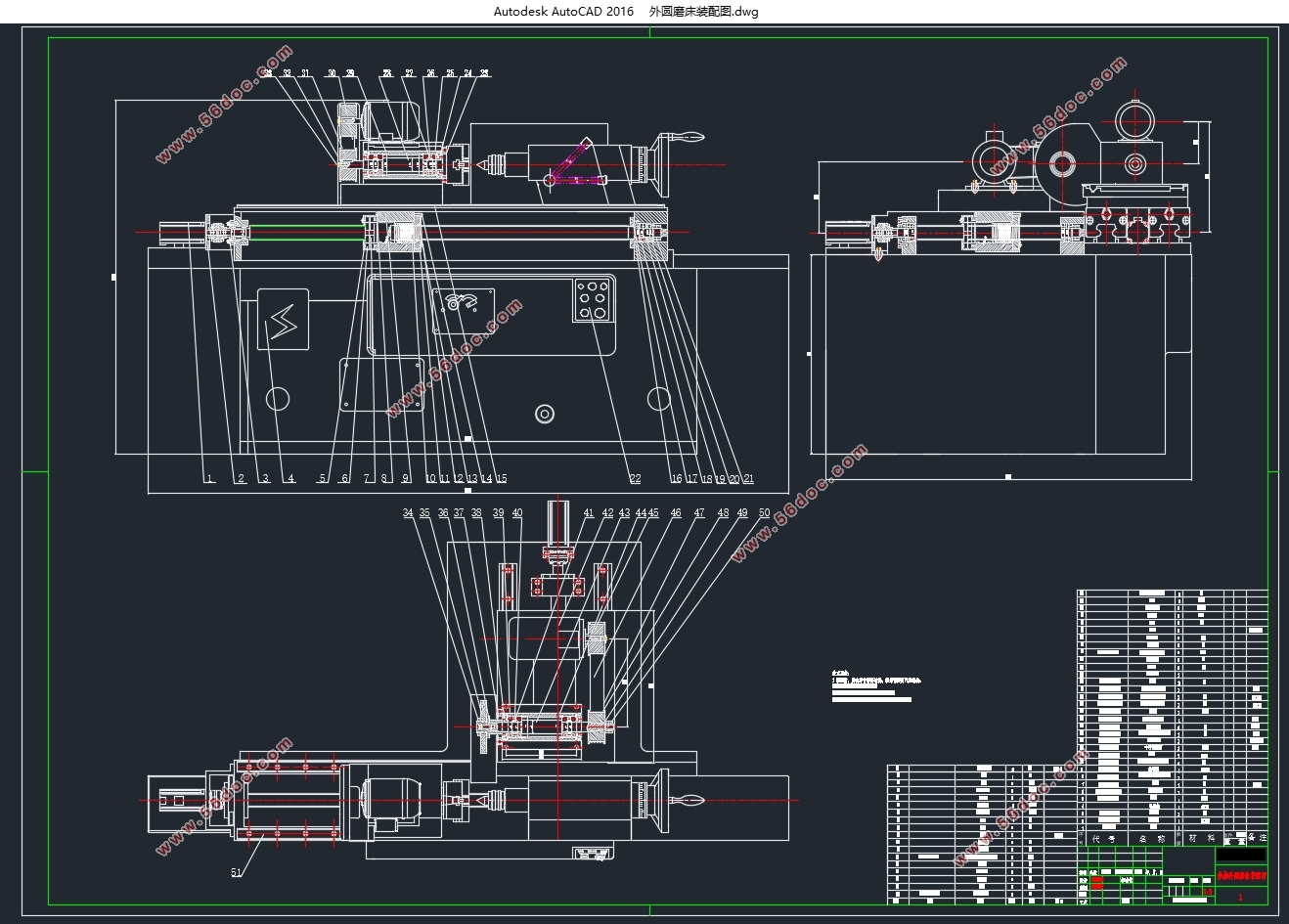
Task: Select the six-button control panel on machine bed
Action: [x=594, y=299]
